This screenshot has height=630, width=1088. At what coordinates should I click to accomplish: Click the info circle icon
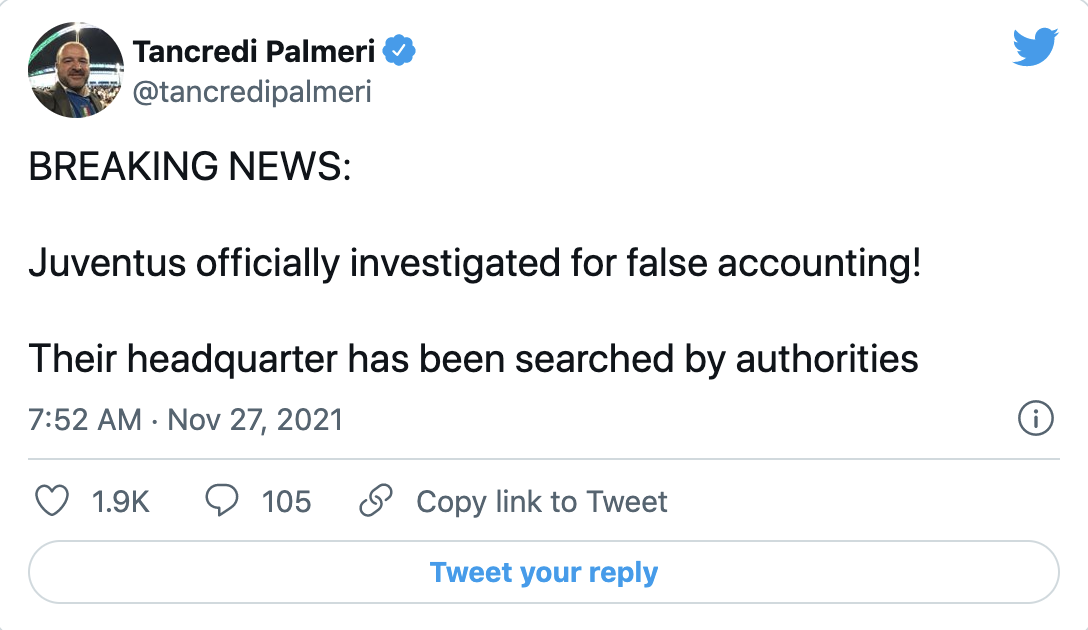(1035, 419)
